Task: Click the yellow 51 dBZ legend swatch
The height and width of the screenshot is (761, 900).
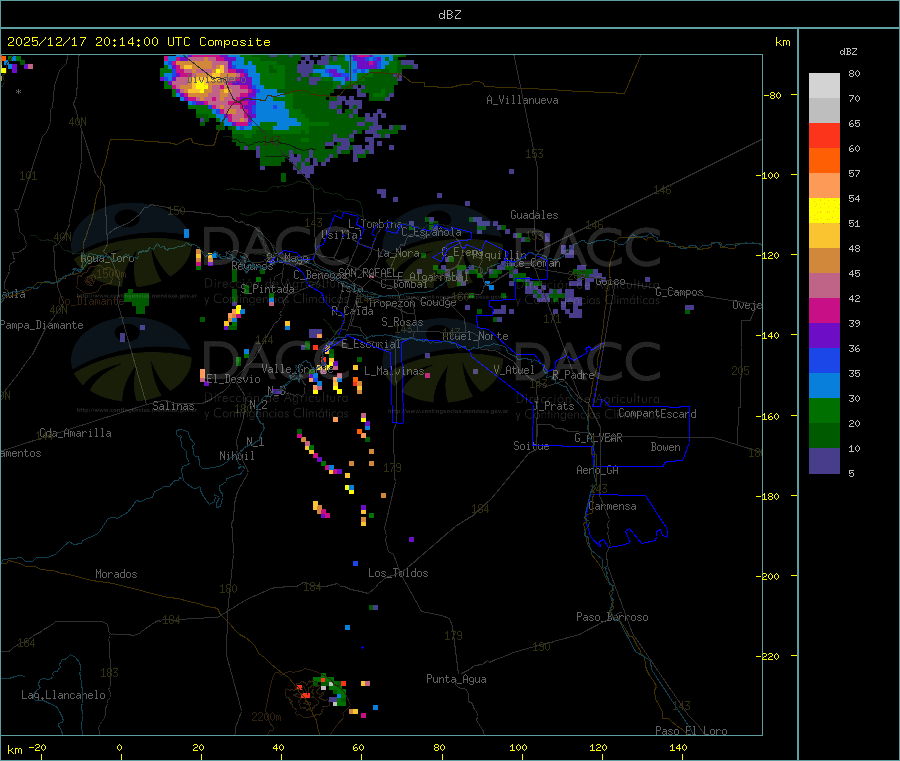Action: pyautogui.click(x=824, y=211)
